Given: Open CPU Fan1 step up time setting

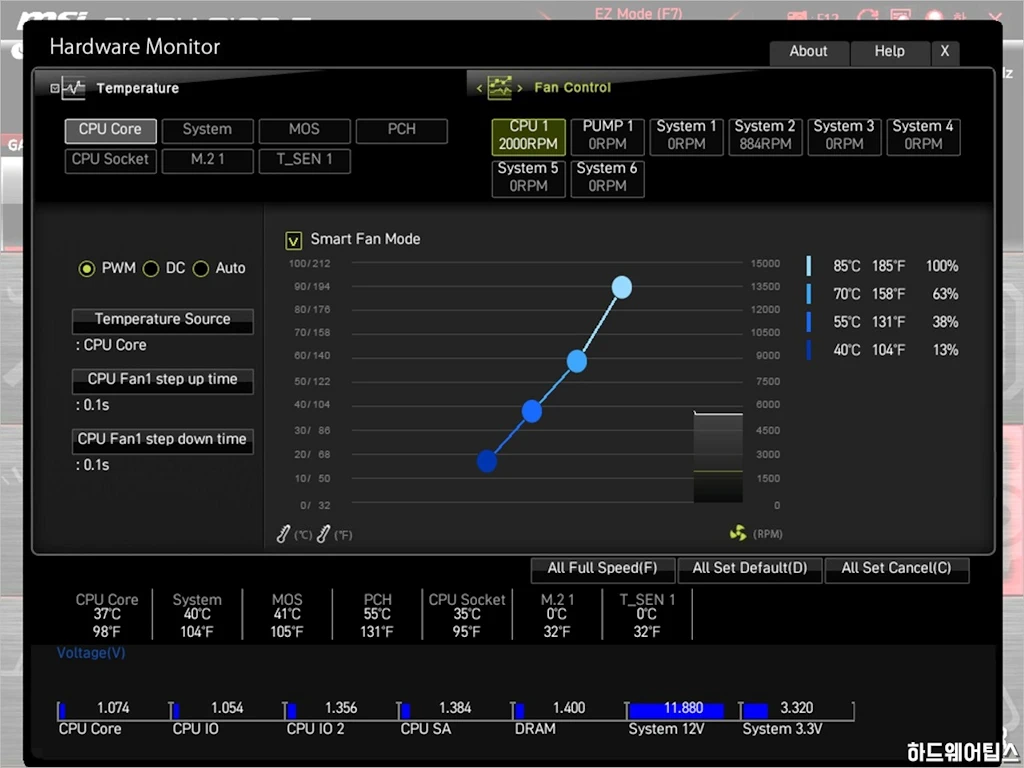Looking at the screenshot, I should tap(163, 381).
